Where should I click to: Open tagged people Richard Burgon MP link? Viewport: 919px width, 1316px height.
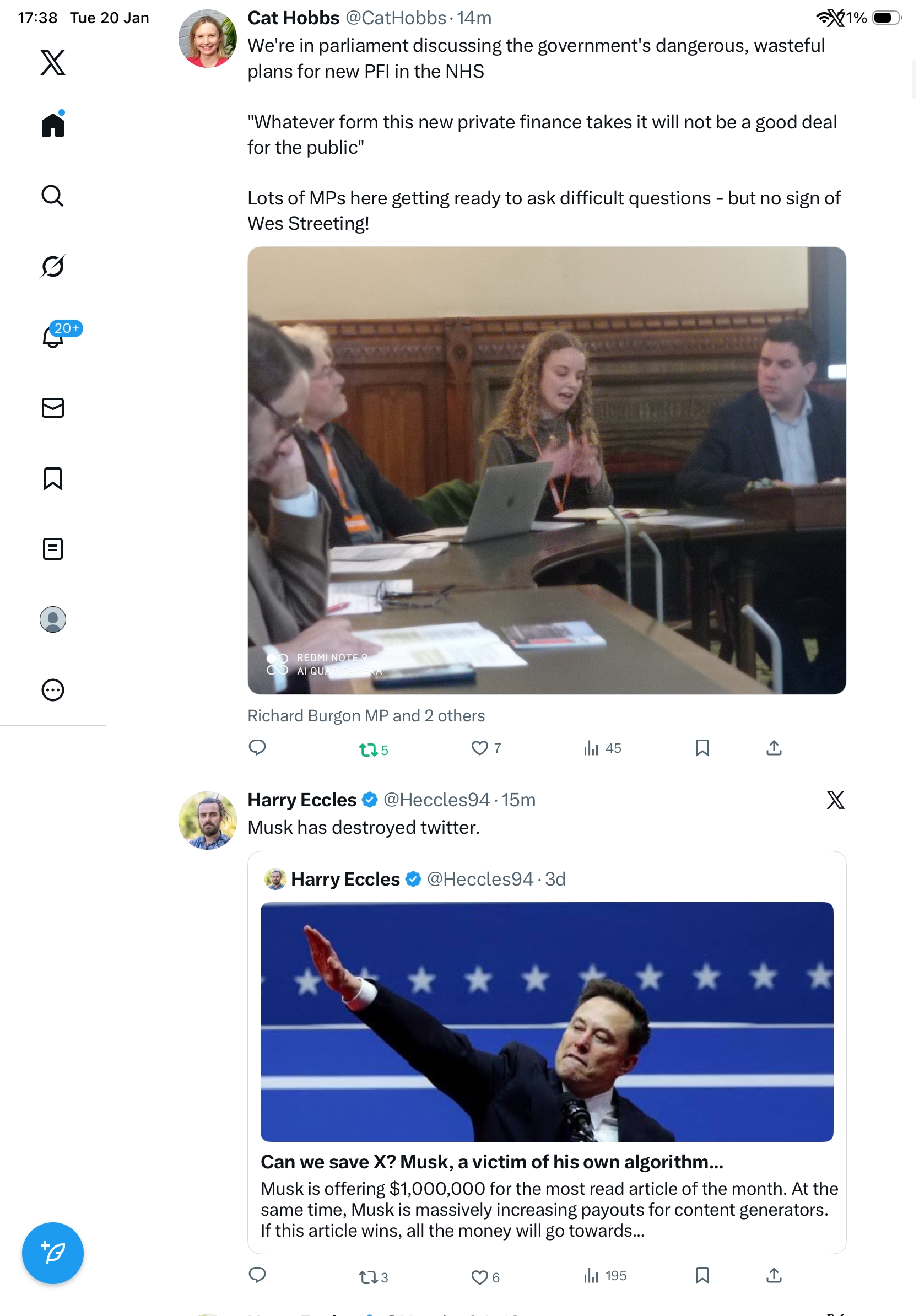pos(366,716)
